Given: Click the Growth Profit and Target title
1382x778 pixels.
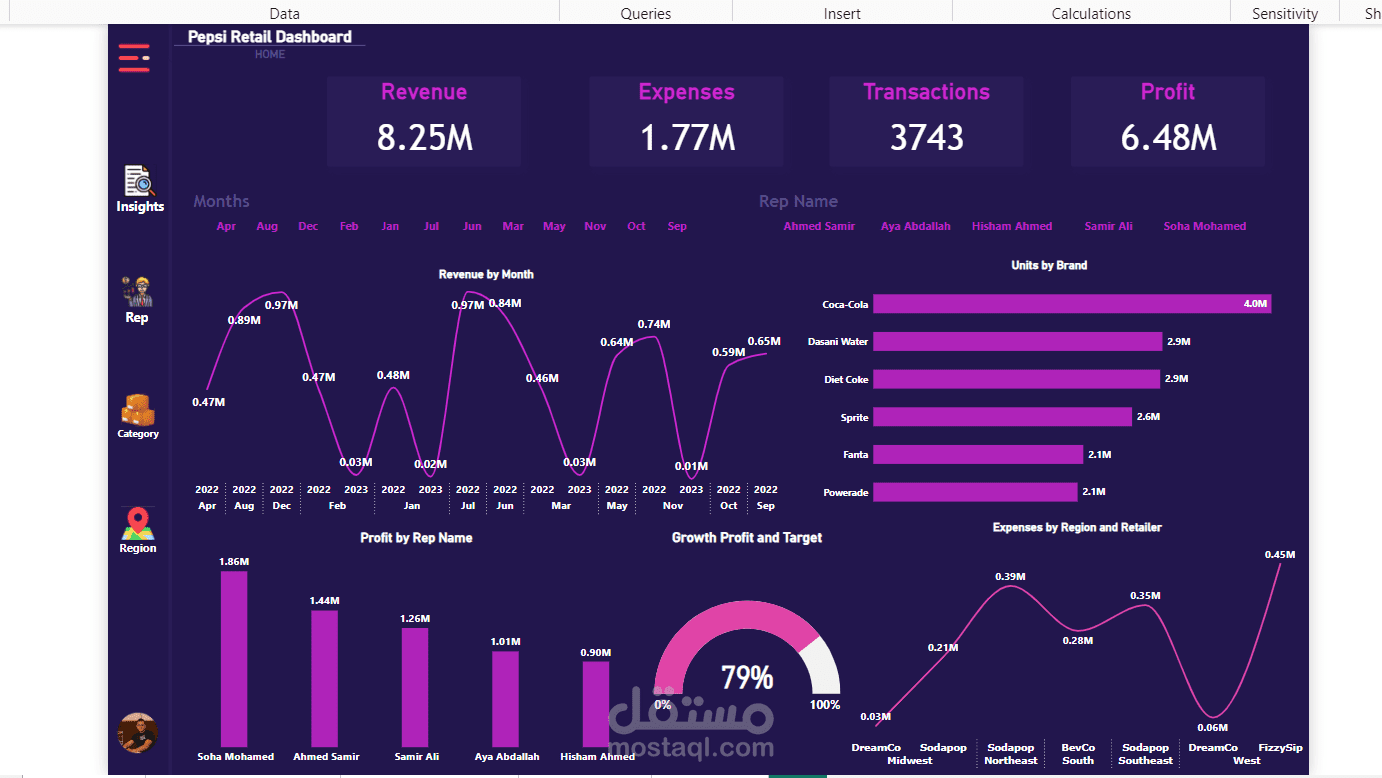Looking at the screenshot, I should point(747,538).
